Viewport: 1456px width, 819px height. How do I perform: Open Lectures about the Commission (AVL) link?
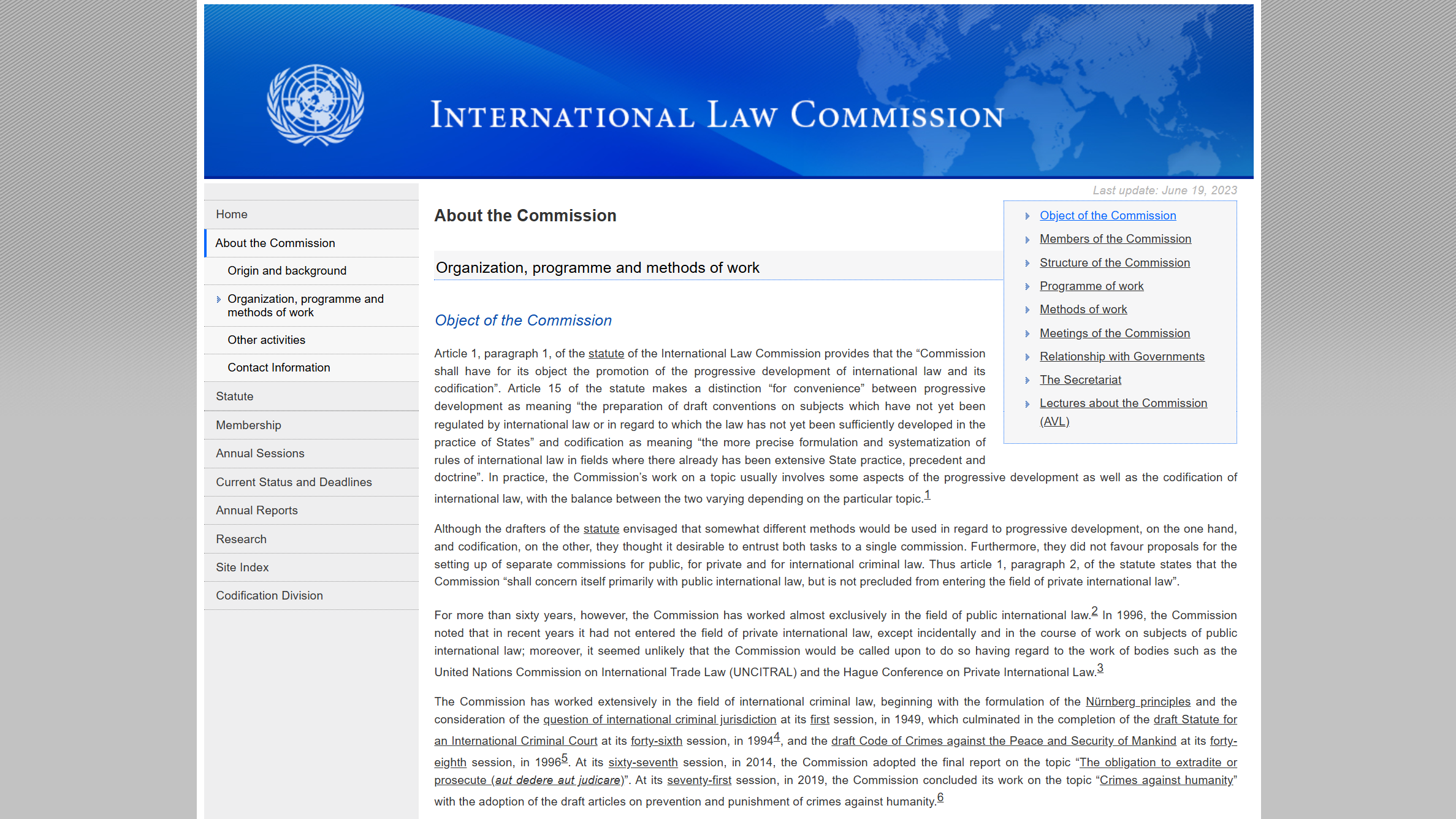pyautogui.click(x=1122, y=403)
